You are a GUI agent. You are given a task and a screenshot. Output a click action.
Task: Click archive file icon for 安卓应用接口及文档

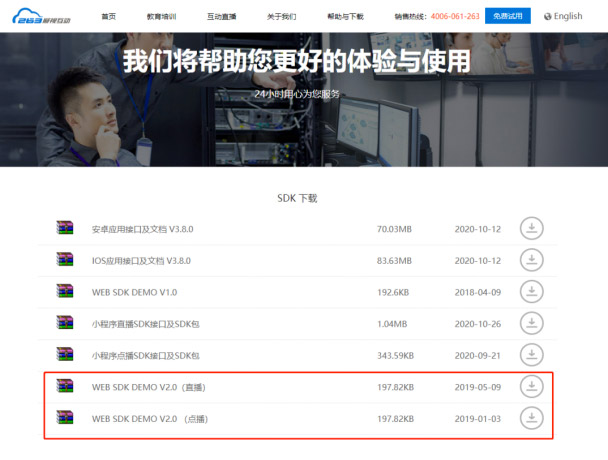coord(65,228)
